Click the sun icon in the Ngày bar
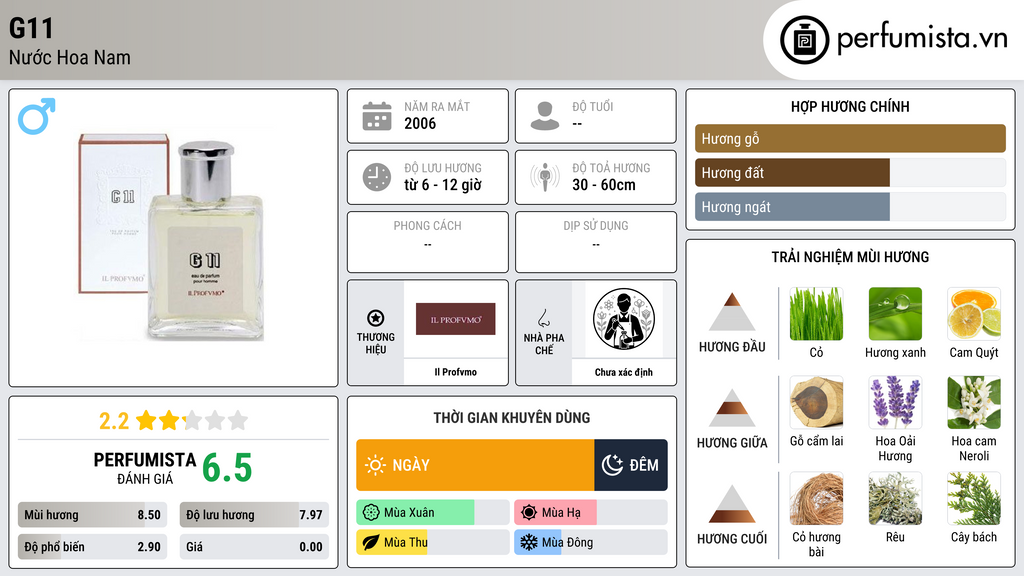Image resolution: width=1024 pixels, height=576 pixels. 375,465
